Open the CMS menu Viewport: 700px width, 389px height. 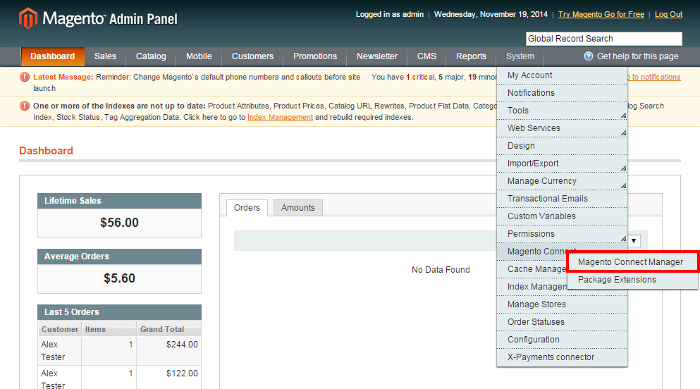coord(427,56)
